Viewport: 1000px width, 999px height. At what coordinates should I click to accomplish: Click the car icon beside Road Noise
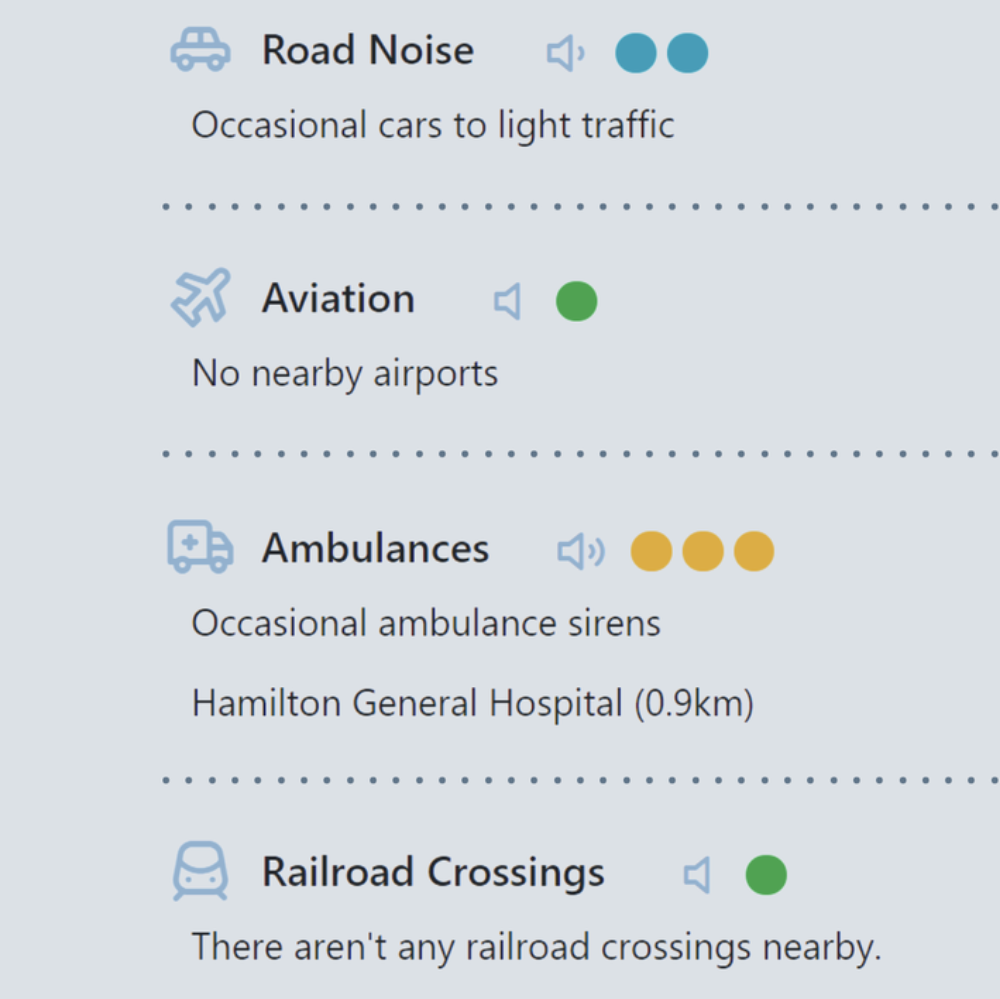point(200,49)
